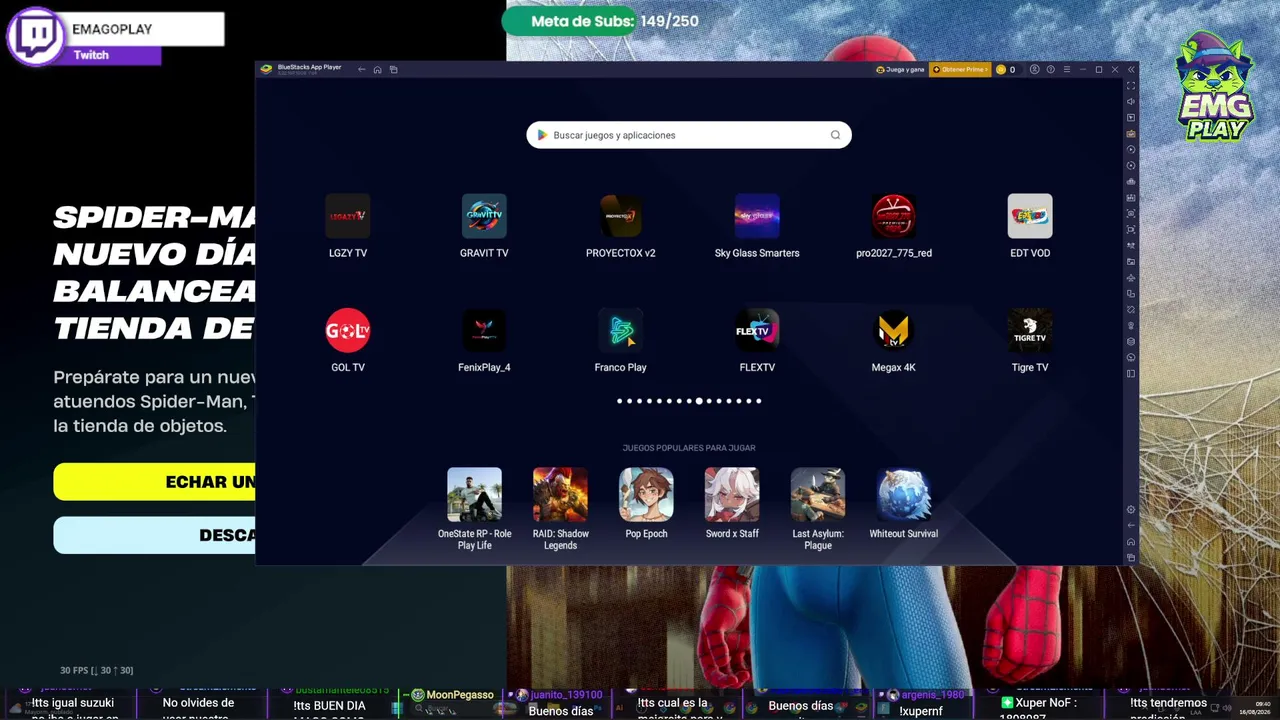Launch the GRAVIT TV app
This screenshot has height=720, width=1280.
[x=484, y=216]
